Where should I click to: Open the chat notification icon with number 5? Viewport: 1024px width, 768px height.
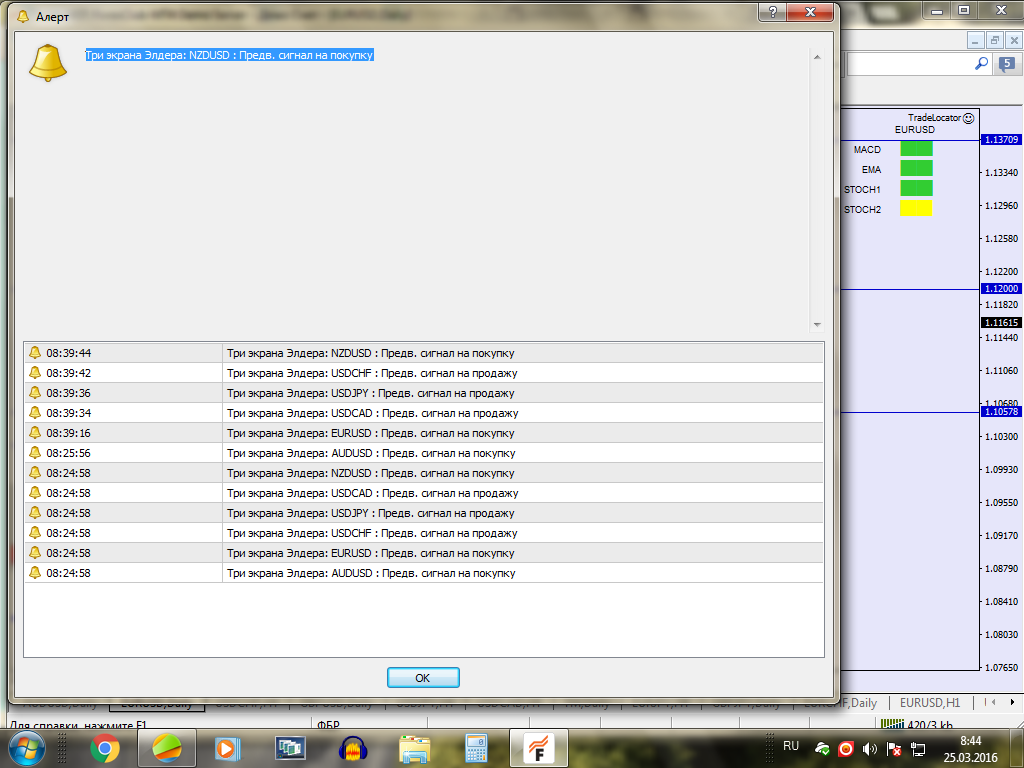click(x=1006, y=64)
